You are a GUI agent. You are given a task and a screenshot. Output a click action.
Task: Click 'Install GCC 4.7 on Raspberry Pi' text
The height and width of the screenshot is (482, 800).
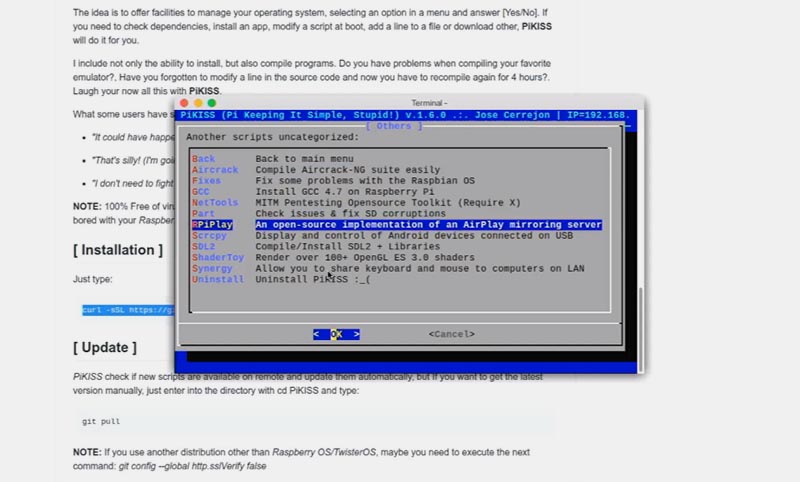345,192
